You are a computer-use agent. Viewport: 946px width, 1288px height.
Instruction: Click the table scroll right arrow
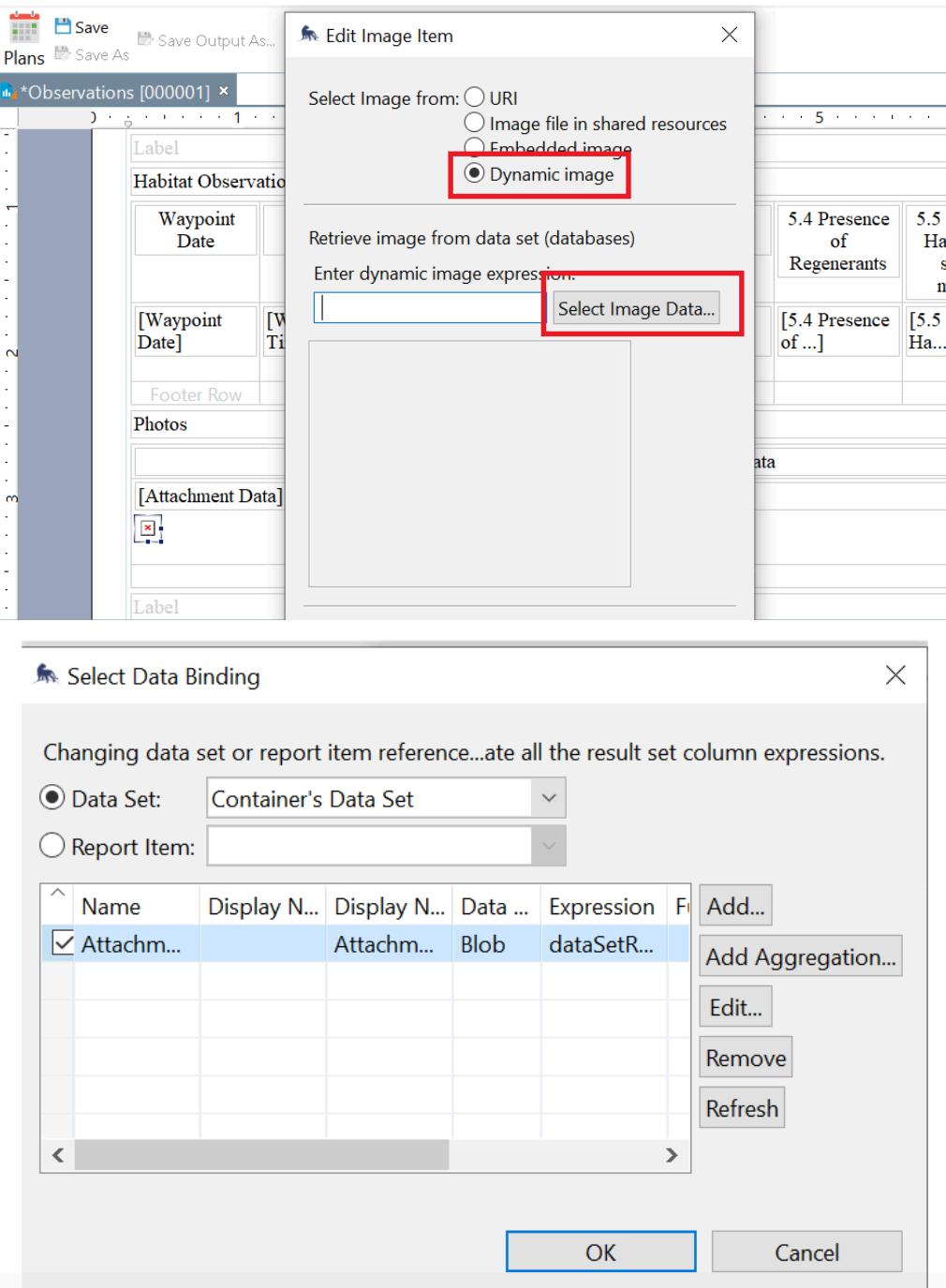[x=672, y=1155]
